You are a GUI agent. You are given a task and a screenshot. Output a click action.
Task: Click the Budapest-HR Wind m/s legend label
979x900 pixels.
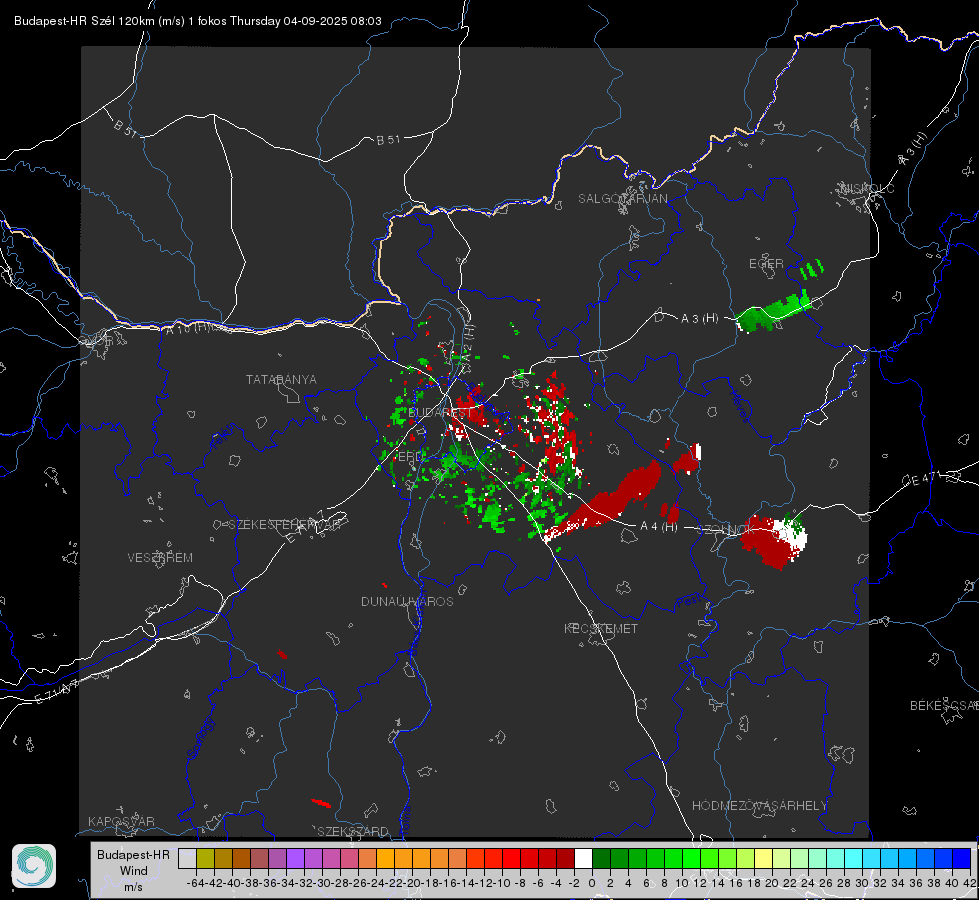133,870
